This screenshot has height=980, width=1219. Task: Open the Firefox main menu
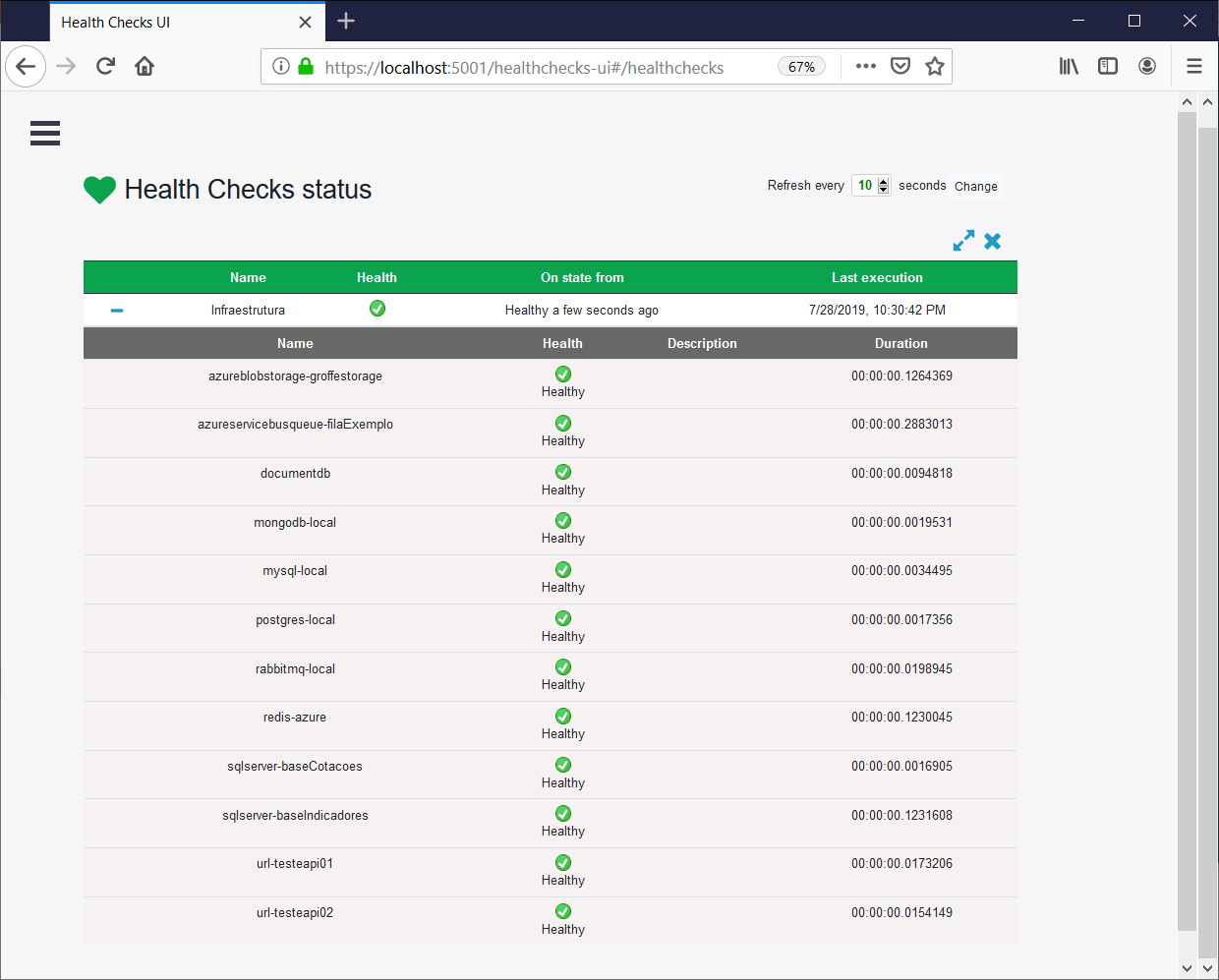(1193, 66)
